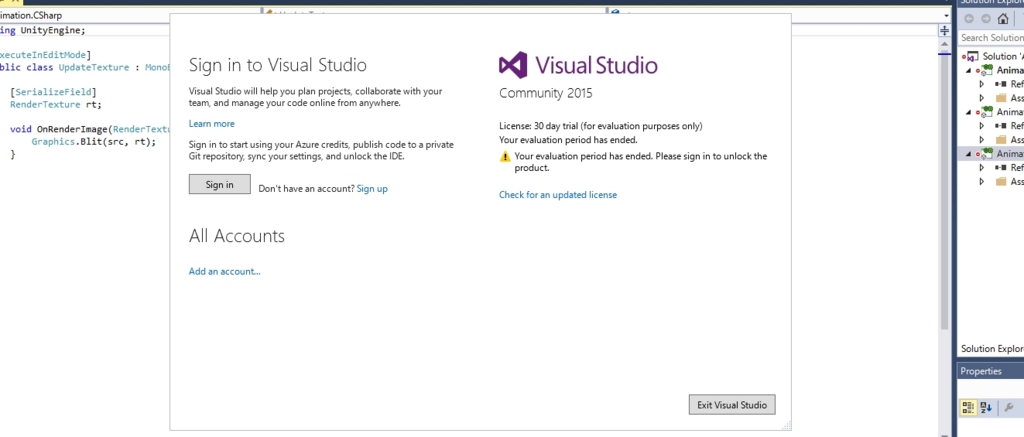Click the yellow warning icon in the license message

click(505, 157)
